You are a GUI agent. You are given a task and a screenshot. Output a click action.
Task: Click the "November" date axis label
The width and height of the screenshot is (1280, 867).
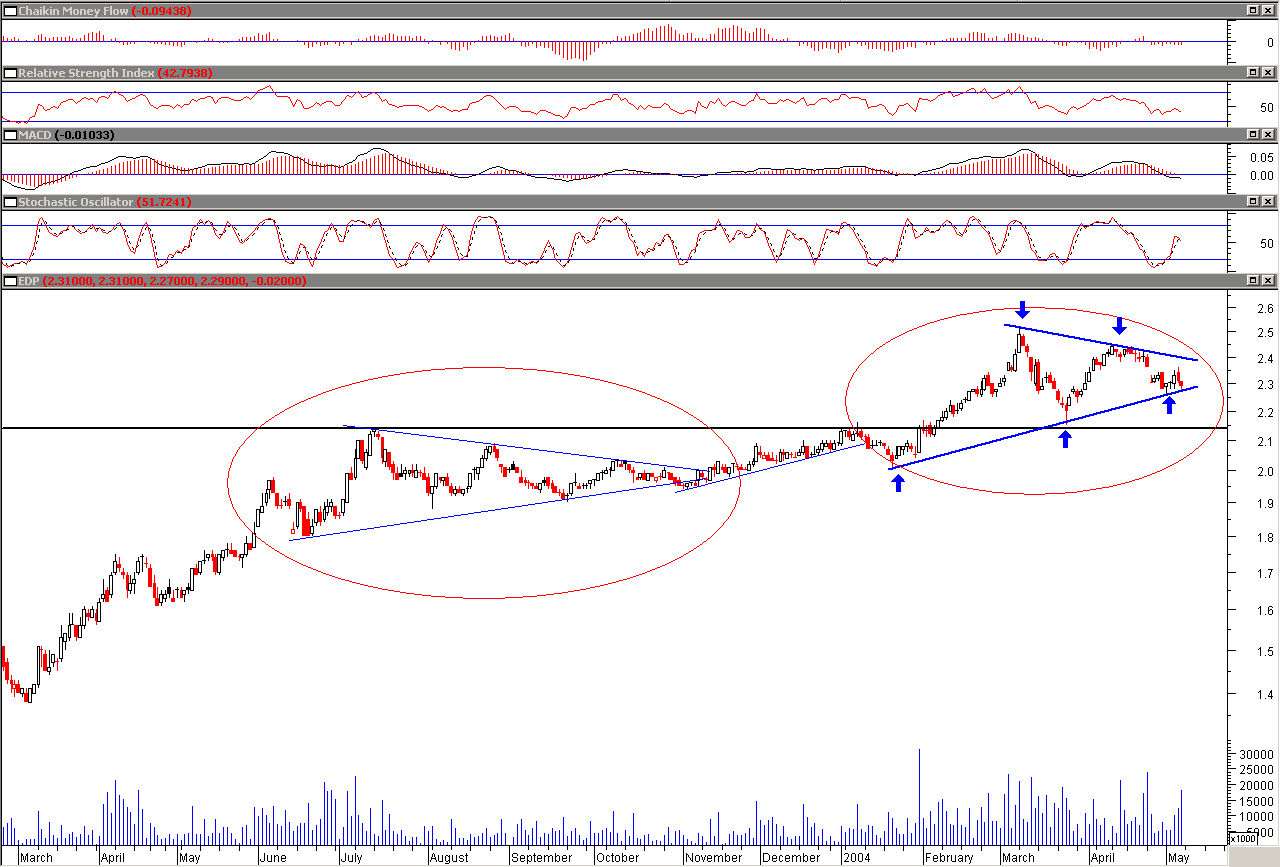click(x=714, y=858)
